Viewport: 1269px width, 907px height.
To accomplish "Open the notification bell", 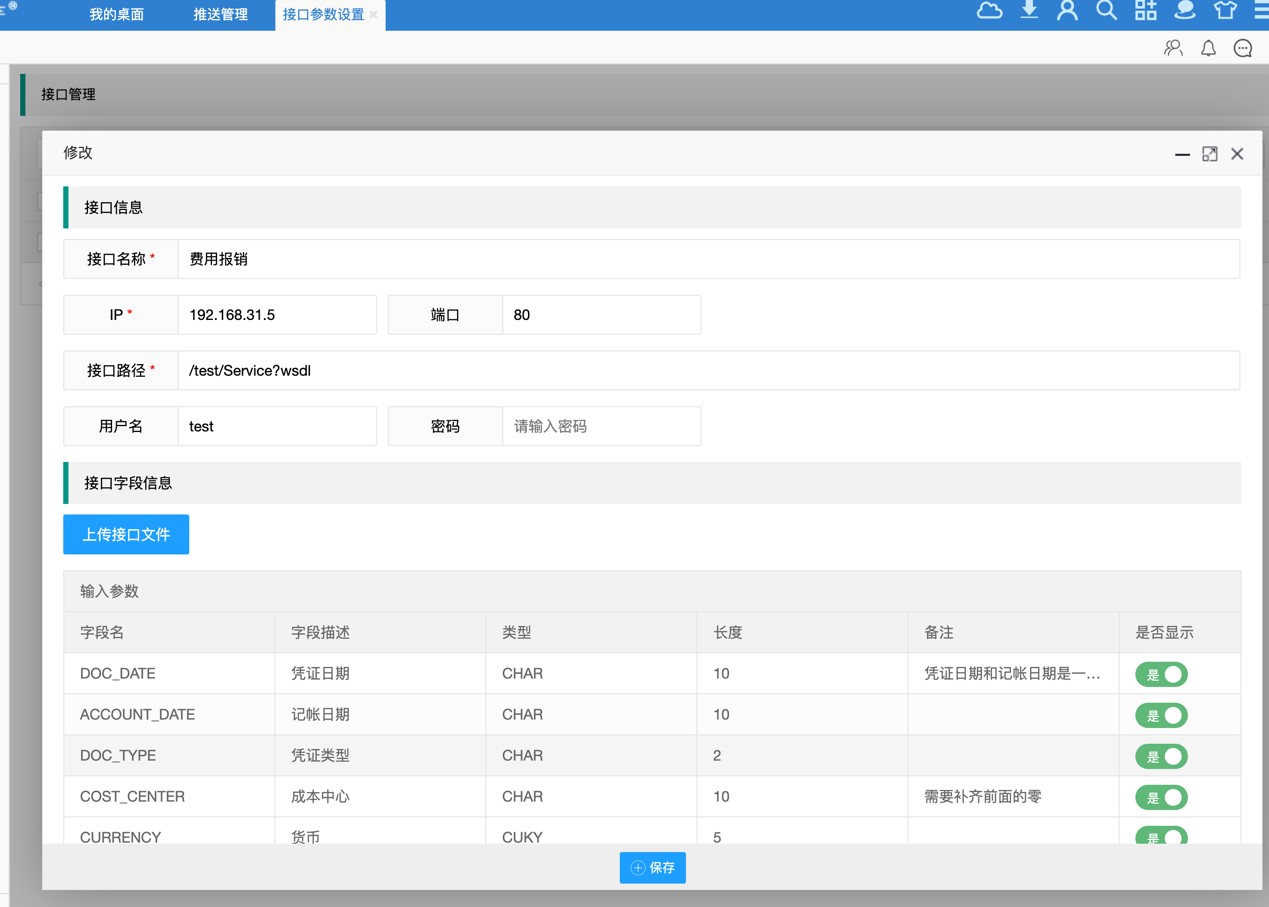I will [1208, 48].
